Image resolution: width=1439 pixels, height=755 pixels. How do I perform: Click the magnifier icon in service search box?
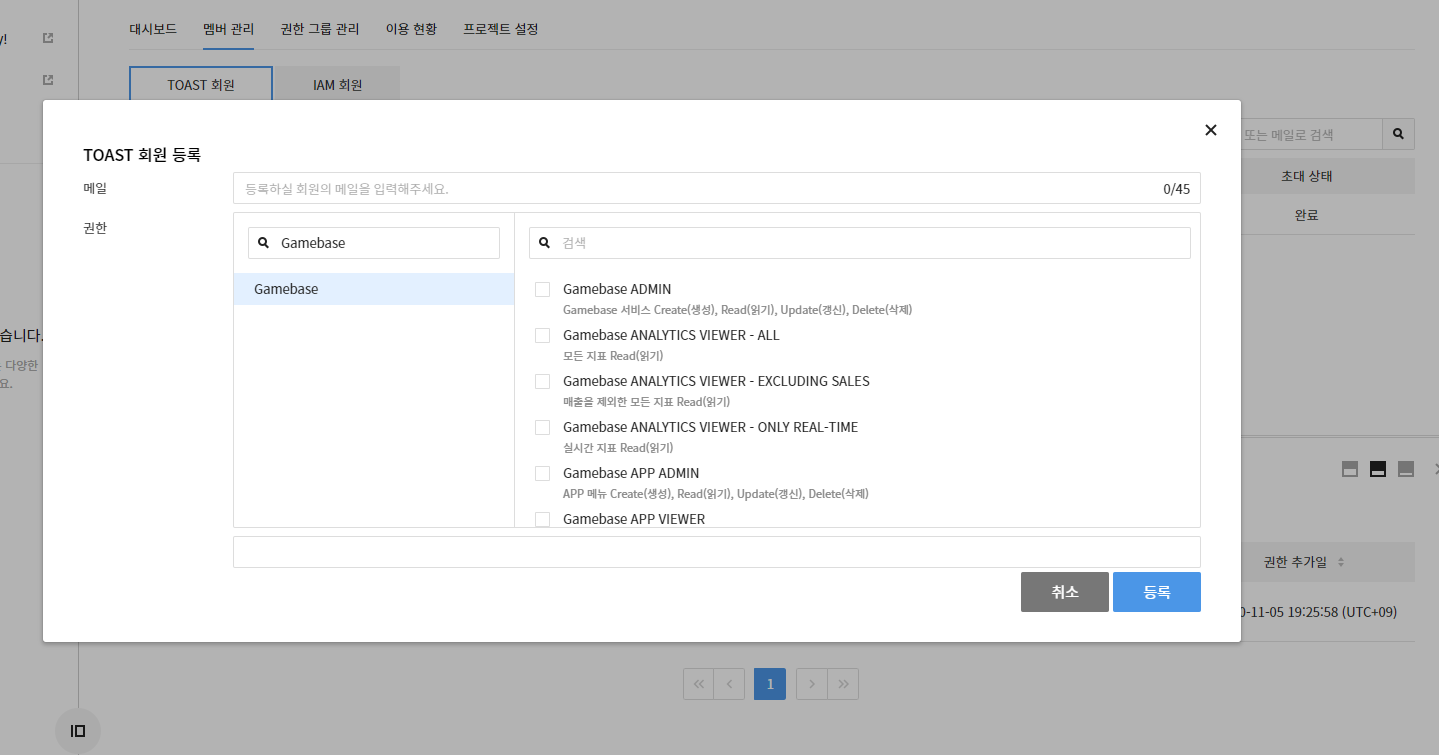point(264,243)
